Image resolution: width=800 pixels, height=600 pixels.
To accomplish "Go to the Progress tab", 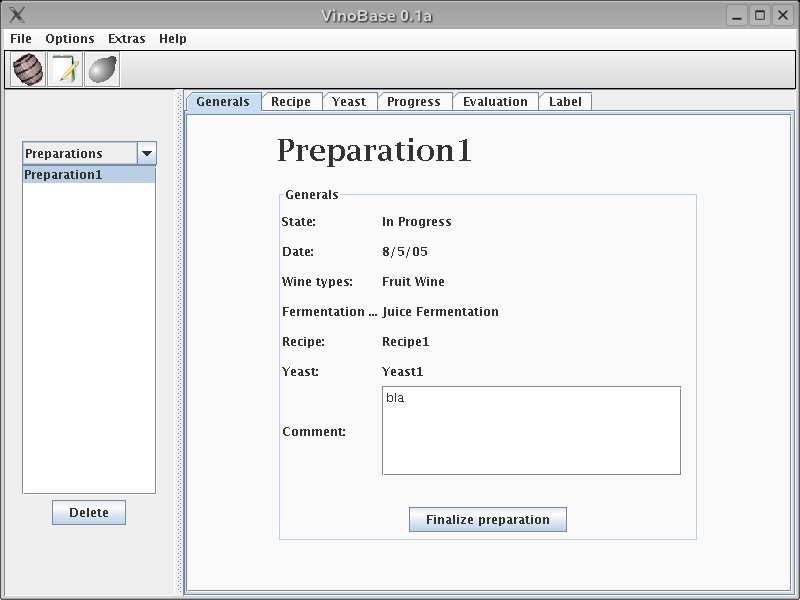I will click(x=414, y=102).
